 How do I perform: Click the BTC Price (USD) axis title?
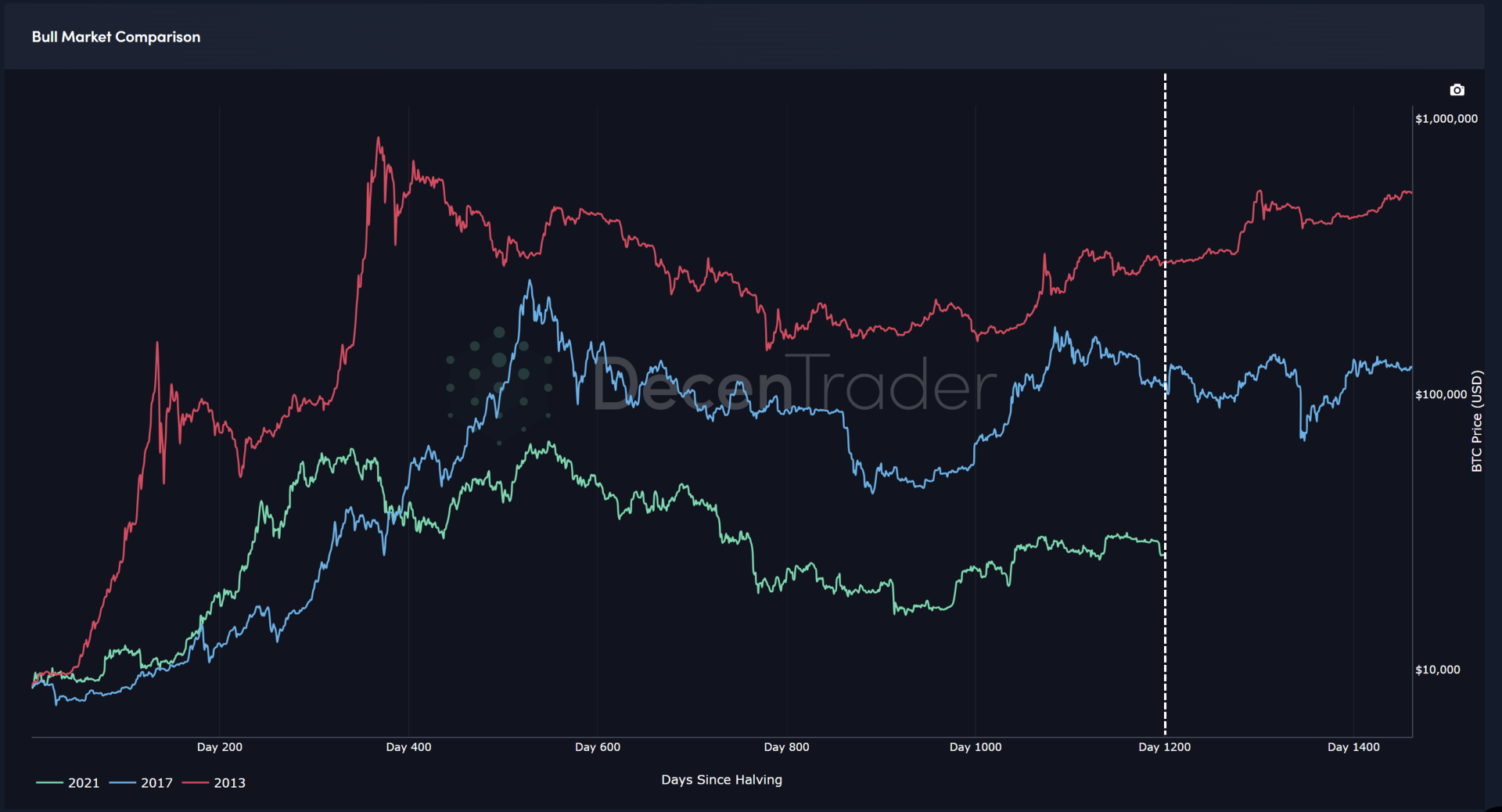click(x=1477, y=421)
